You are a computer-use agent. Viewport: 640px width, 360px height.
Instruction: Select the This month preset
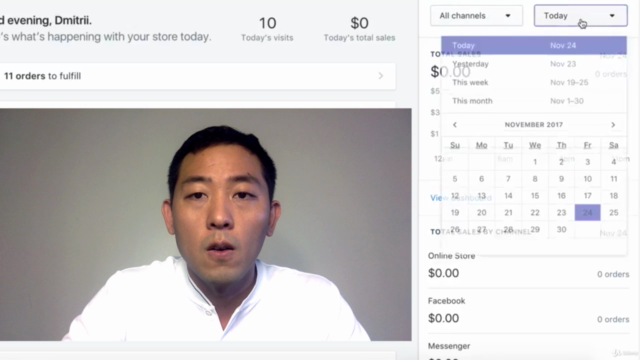534,101
